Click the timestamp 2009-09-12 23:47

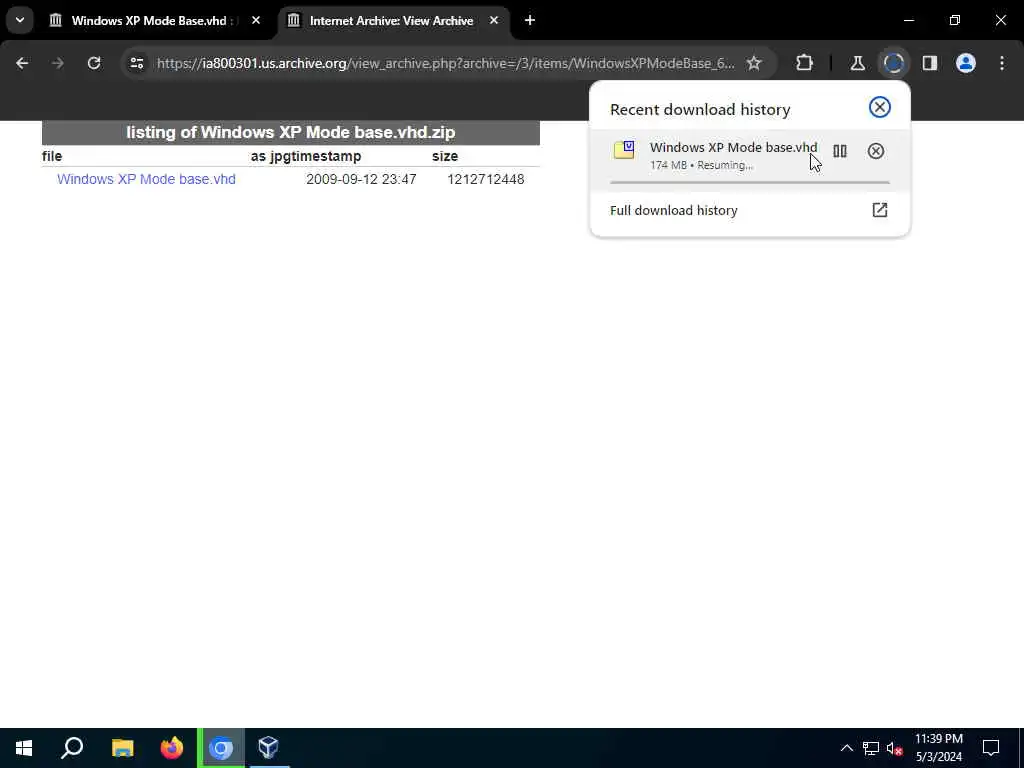click(x=361, y=179)
